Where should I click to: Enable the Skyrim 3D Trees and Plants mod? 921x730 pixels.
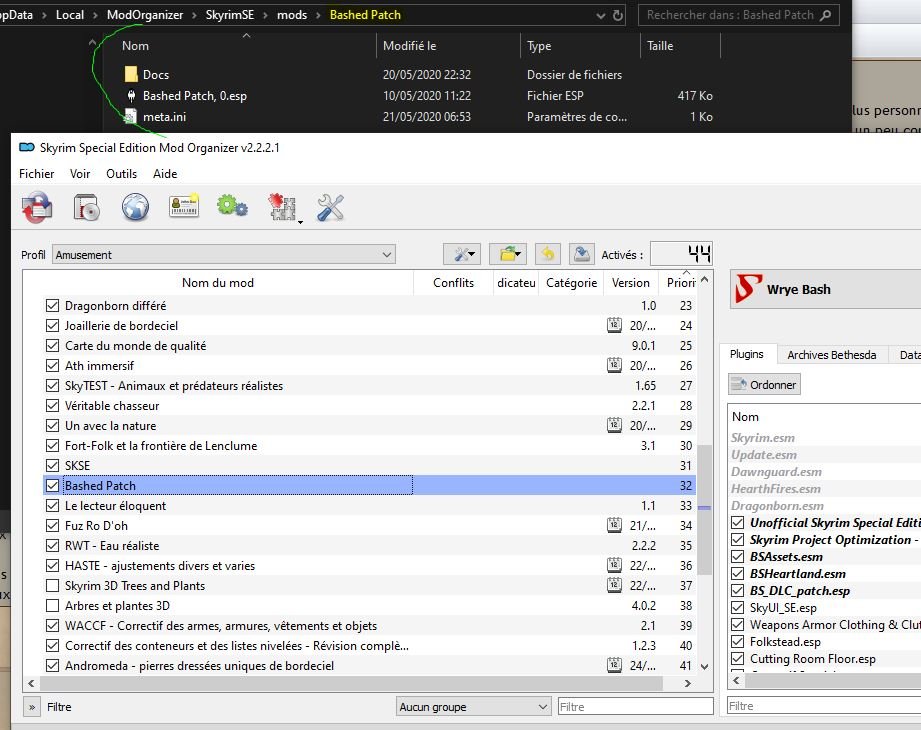(52, 586)
